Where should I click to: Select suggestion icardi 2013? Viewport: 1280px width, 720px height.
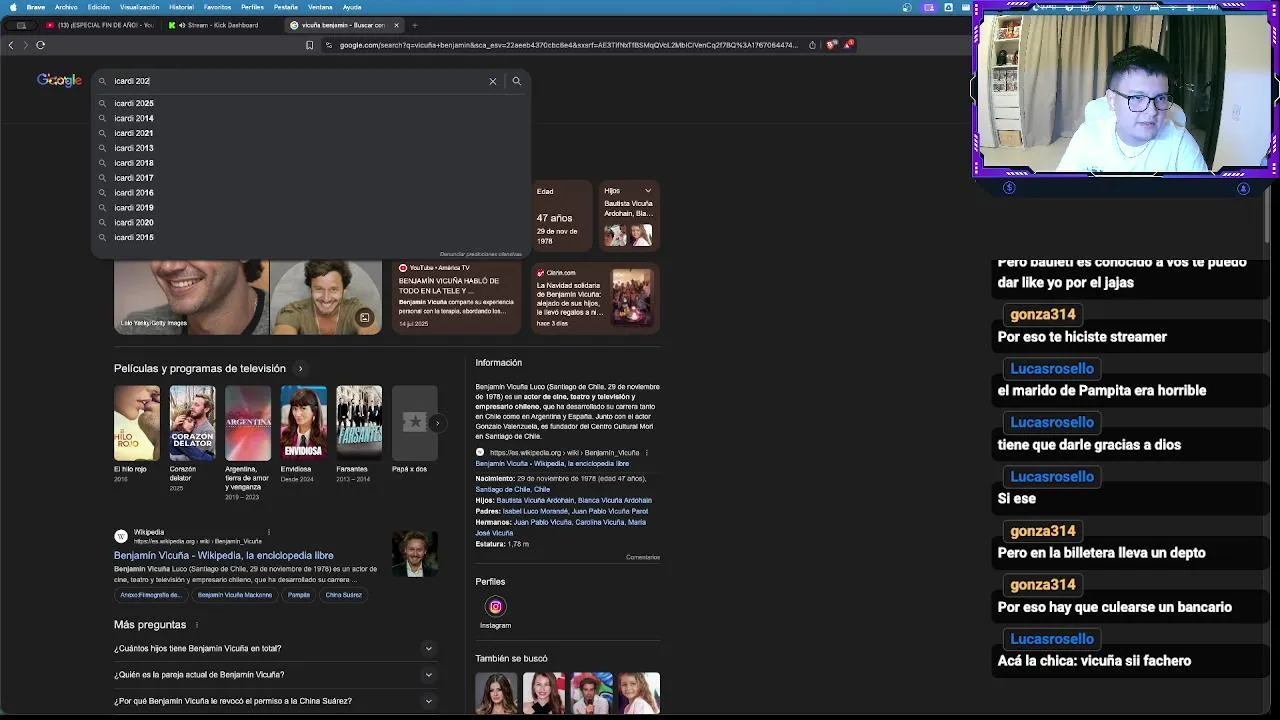[x=310, y=148]
